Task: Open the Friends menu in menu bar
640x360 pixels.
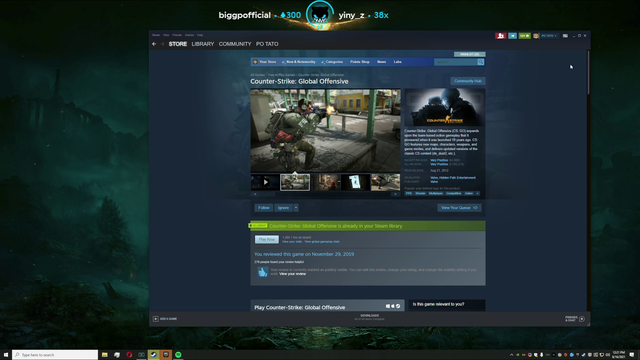Action: (x=177, y=35)
